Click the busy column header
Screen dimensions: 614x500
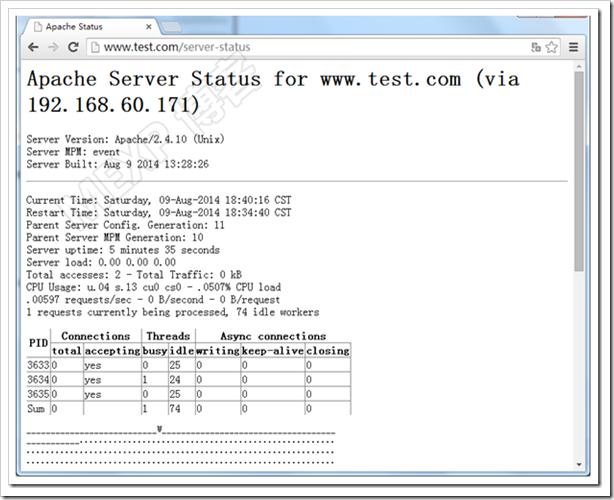[155, 351]
